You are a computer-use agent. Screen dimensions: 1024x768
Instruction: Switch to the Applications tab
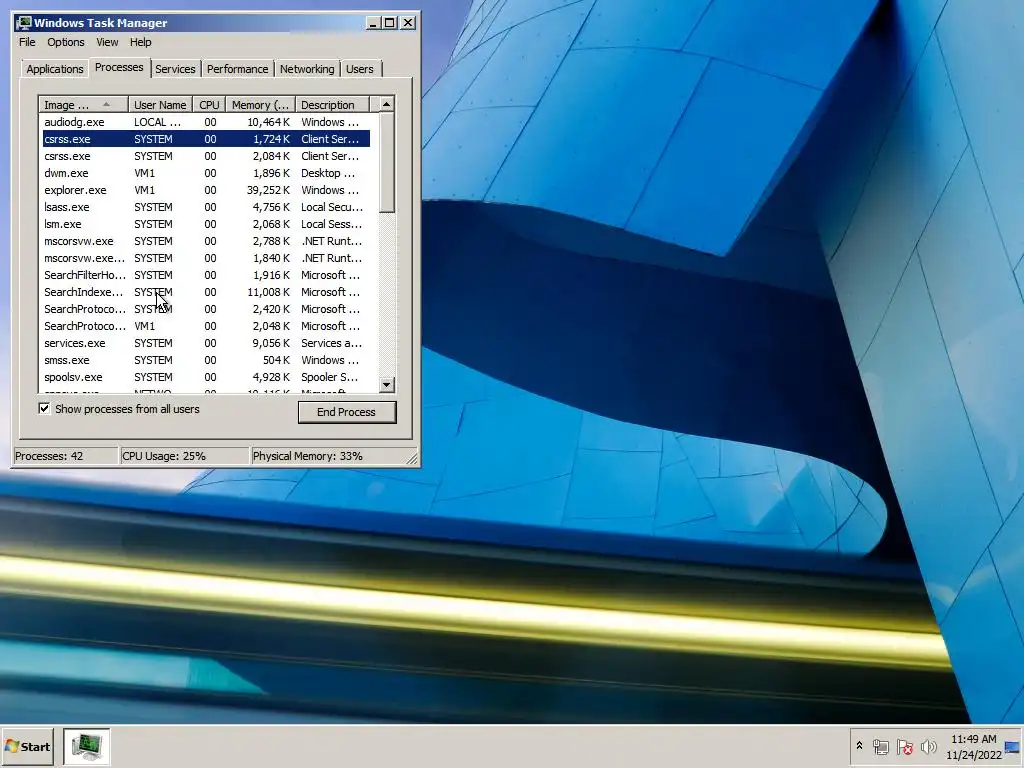point(55,69)
